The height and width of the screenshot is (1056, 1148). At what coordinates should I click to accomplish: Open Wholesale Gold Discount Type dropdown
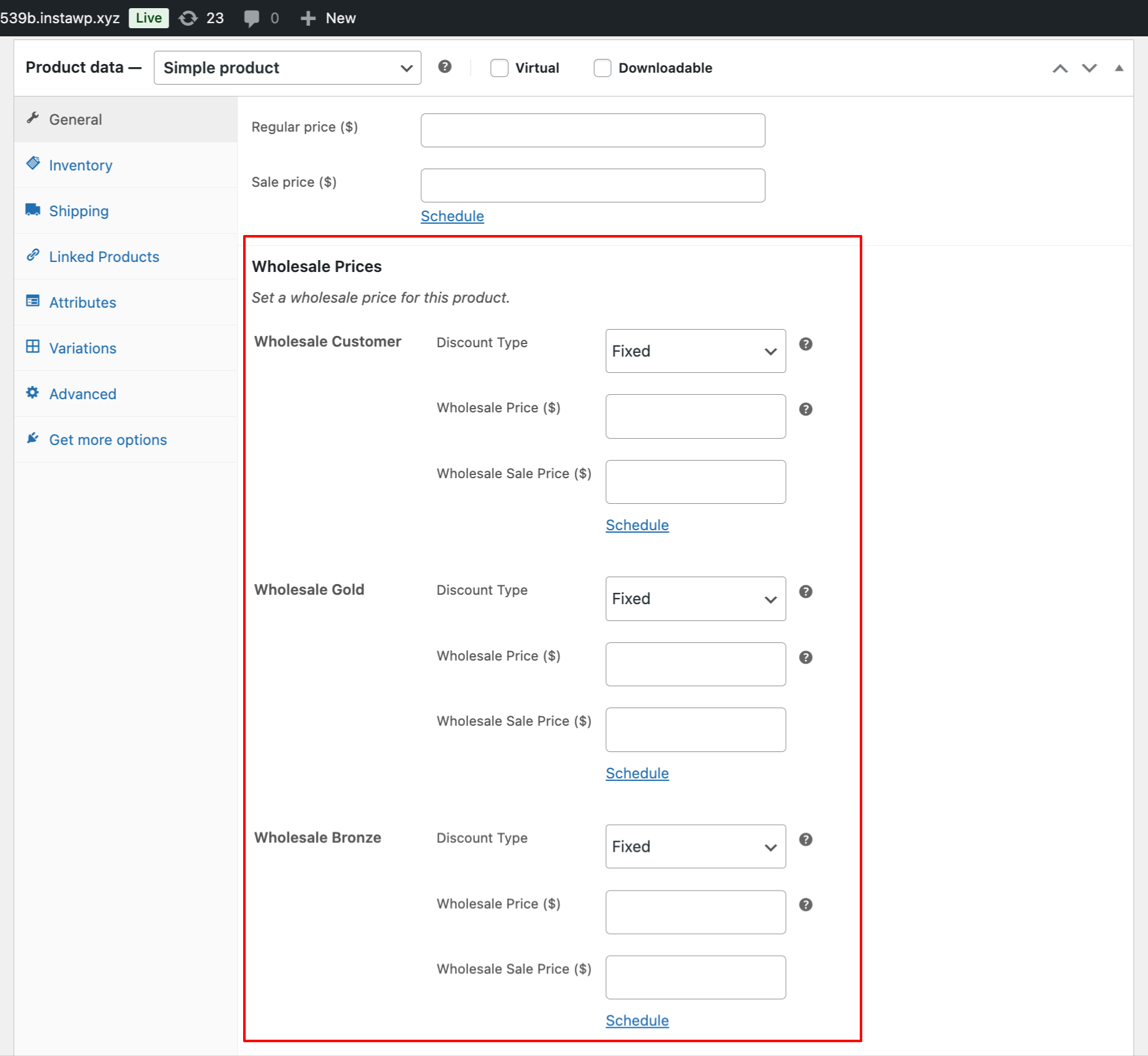tap(696, 599)
